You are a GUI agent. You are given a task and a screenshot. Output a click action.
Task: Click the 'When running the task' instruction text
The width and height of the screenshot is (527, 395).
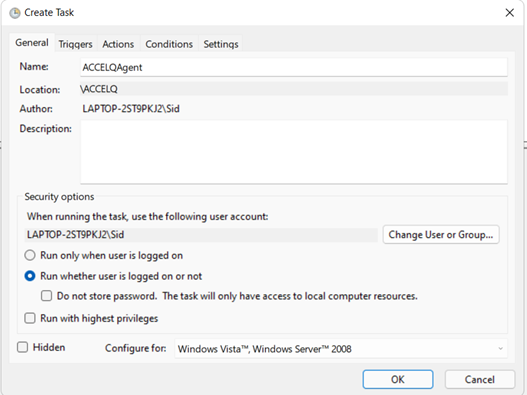148,216
